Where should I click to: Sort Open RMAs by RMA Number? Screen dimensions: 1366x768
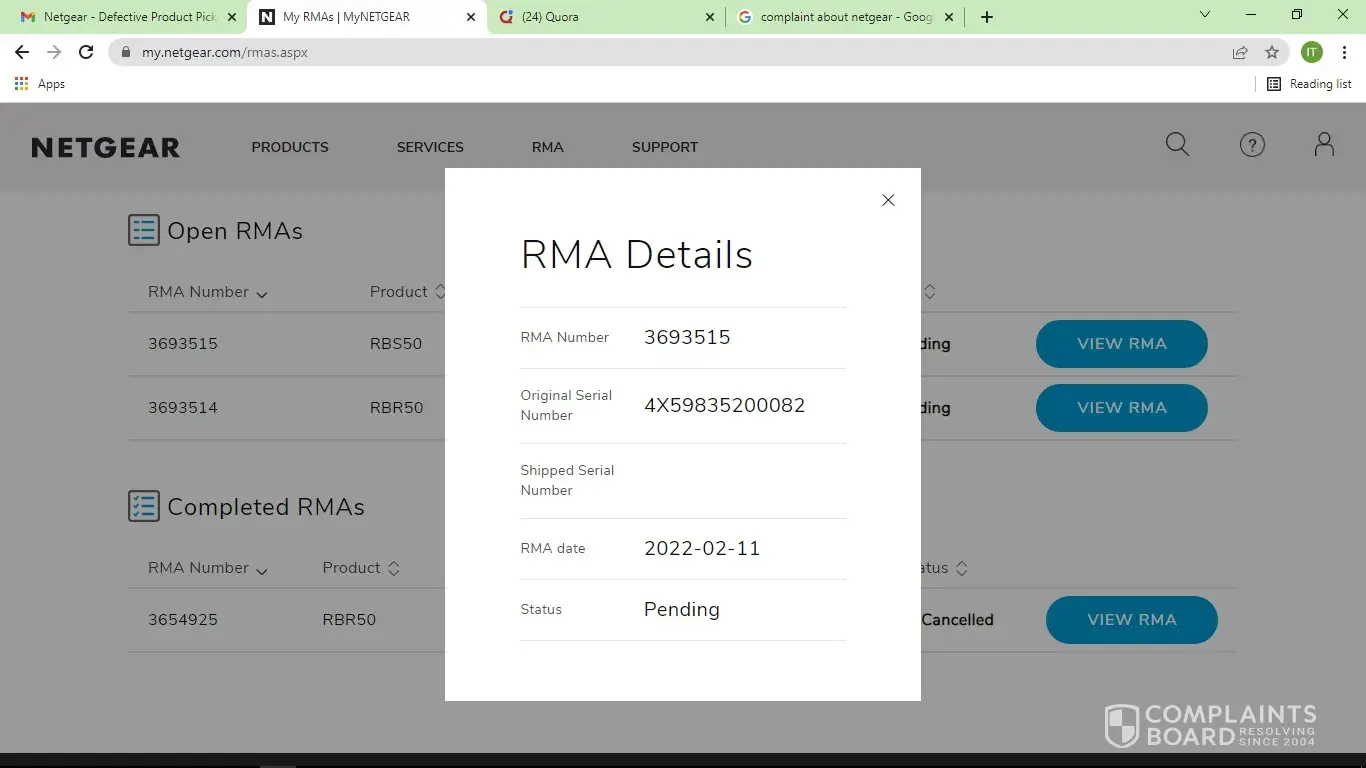pos(207,293)
